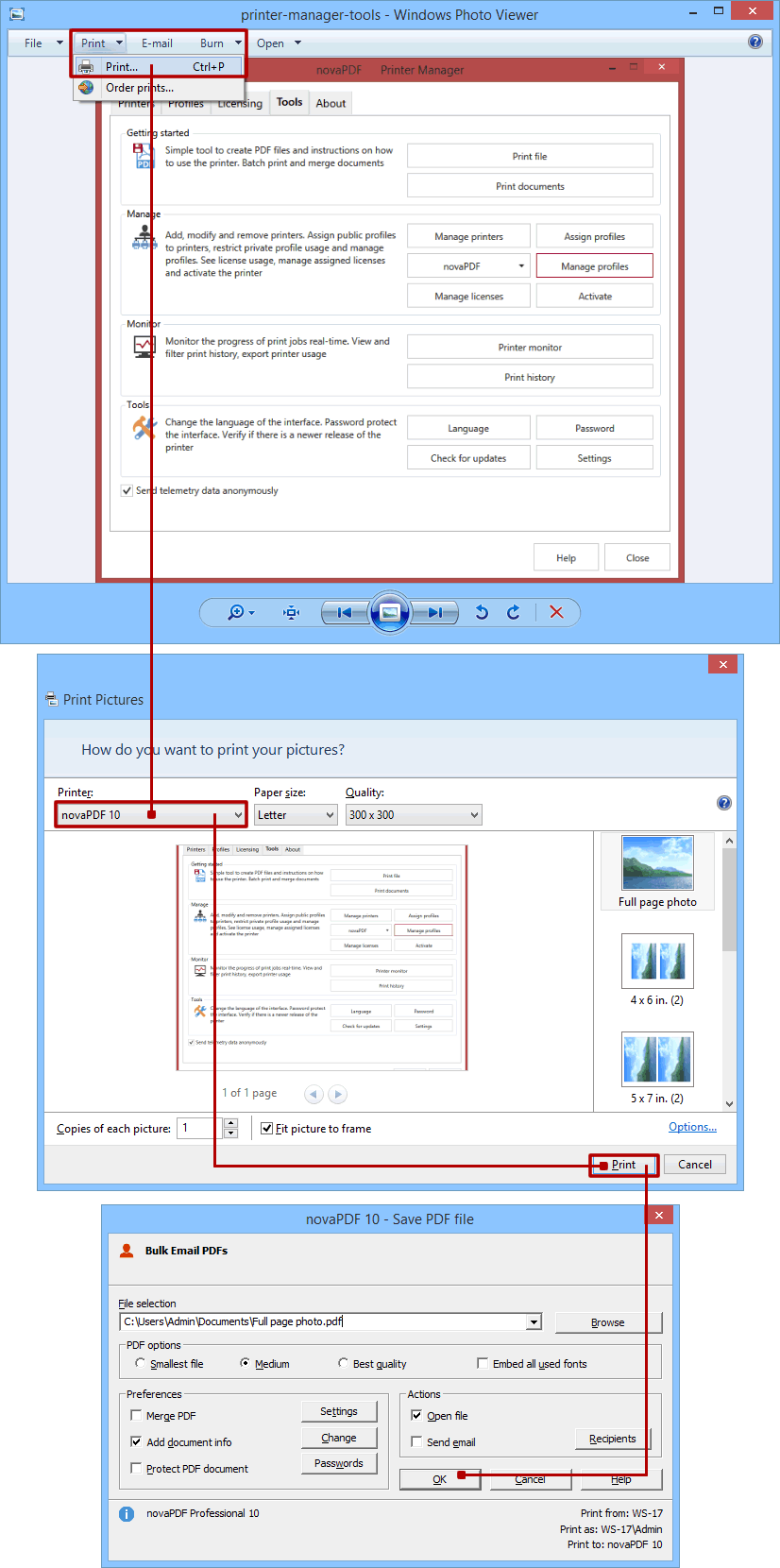The width and height of the screenshot is (780, 1568).
Task: Click the Monitor section chart icon
Action: pyautogui.click(x=144, y=347)
